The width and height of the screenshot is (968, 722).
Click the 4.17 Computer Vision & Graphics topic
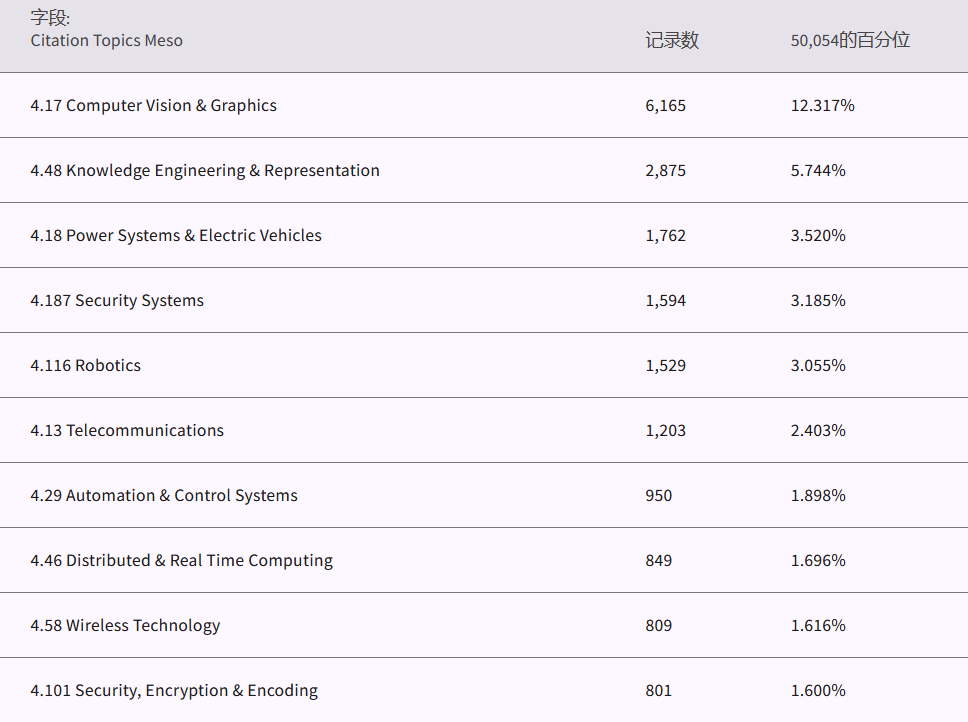click(153, 106)
